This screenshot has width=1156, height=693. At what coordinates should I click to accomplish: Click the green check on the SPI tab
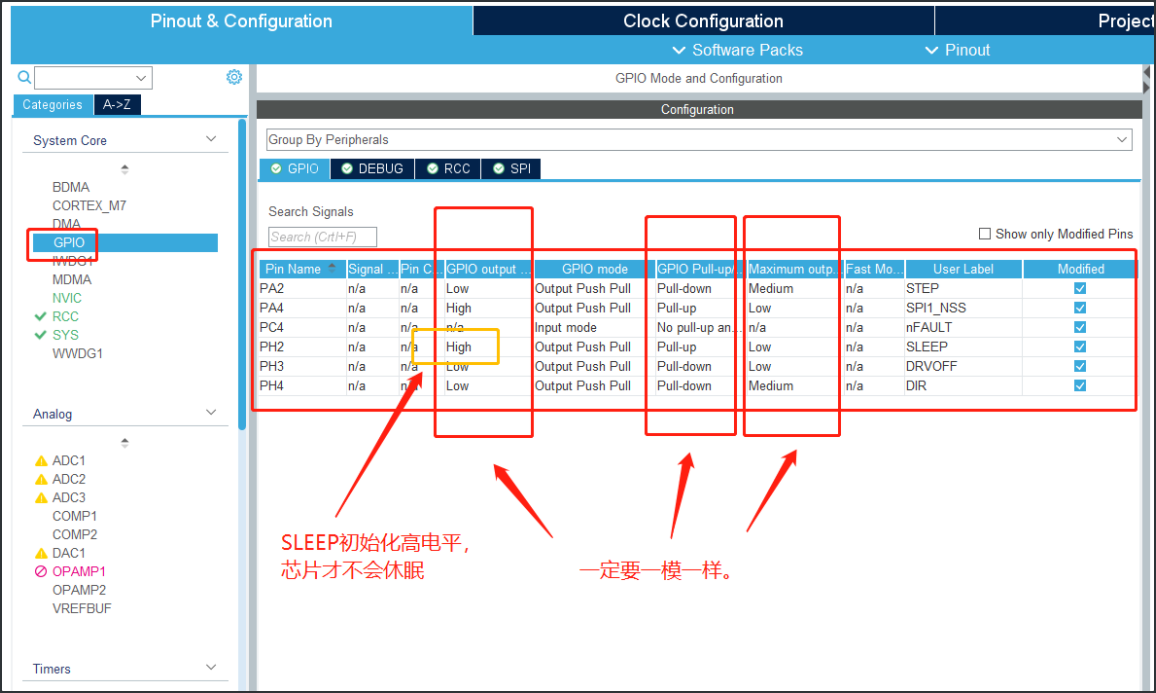(x=498, y=168)
